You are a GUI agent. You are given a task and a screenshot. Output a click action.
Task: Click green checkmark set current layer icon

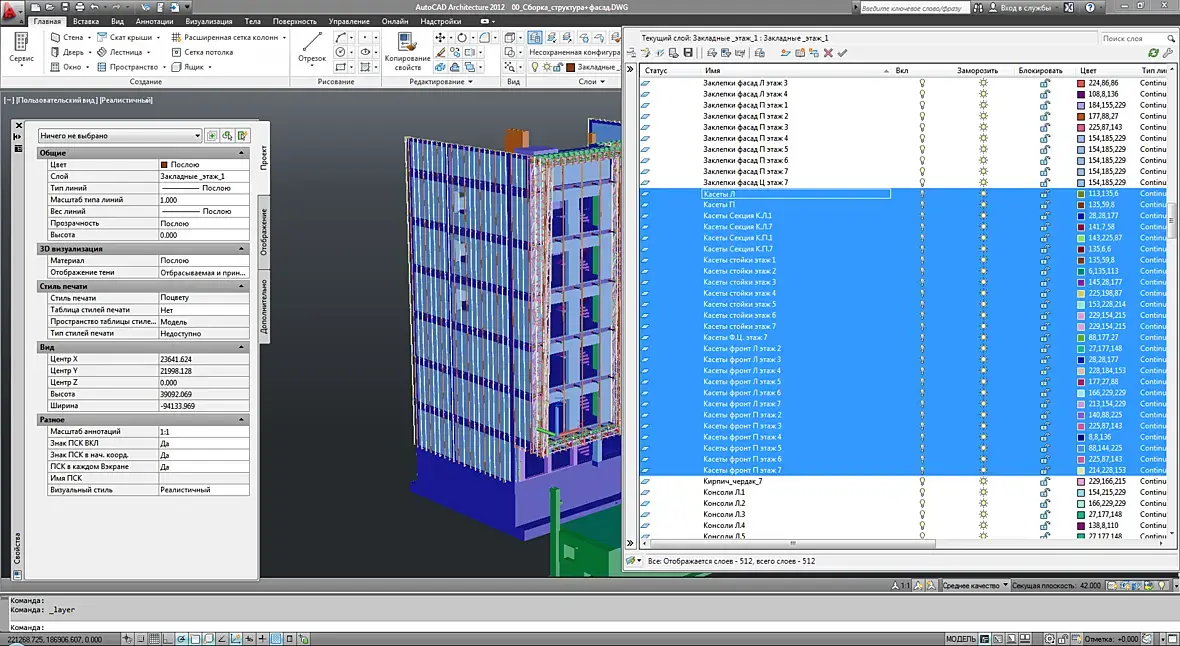point(842,53)
